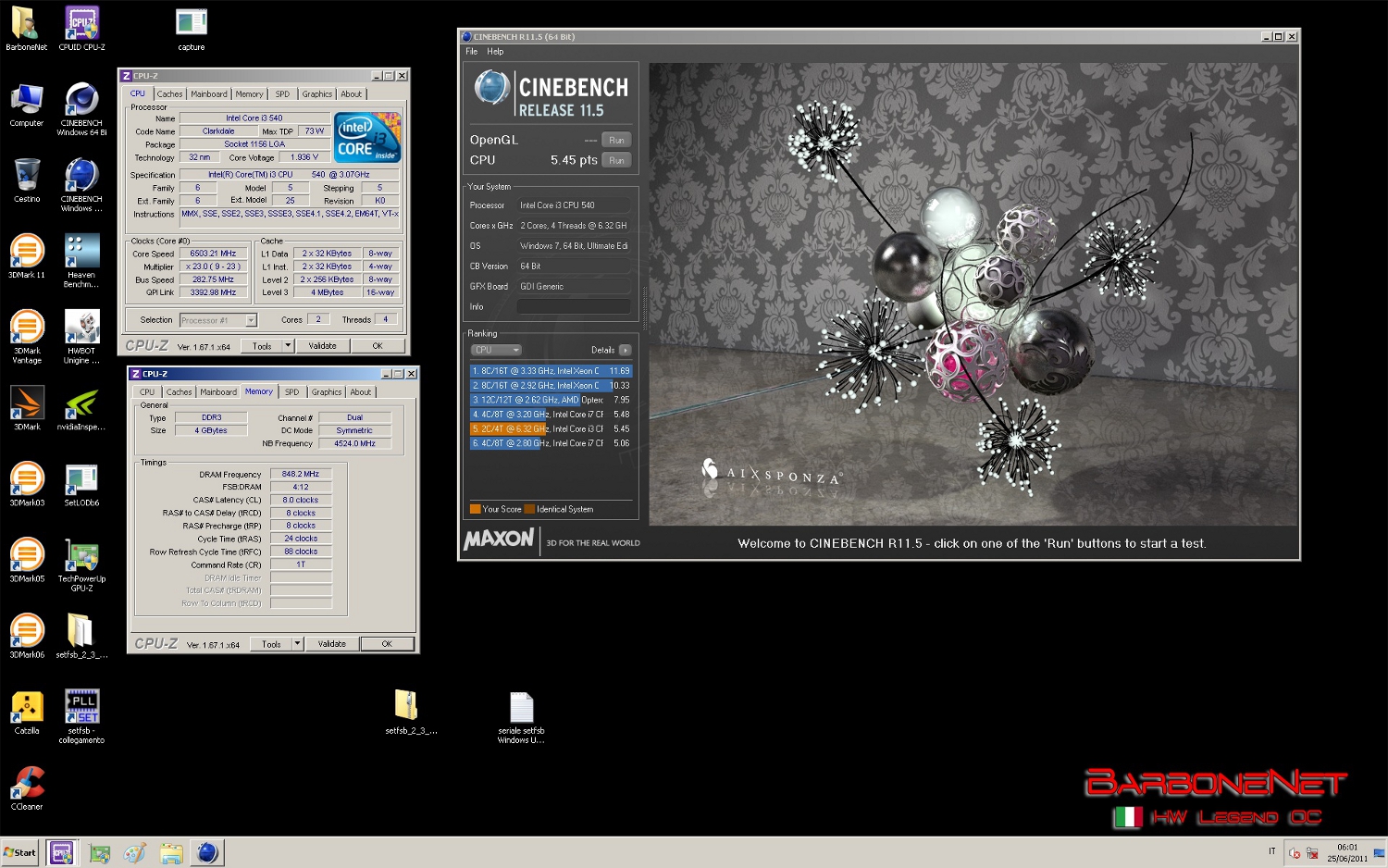This screenshot has height=868, width=1388.
Task: Run the CPU benchmark
Action: [616, 160]
